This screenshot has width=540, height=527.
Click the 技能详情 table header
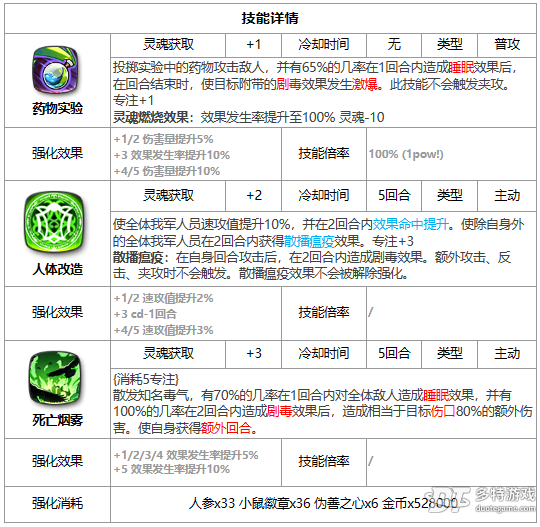point(270,18)
